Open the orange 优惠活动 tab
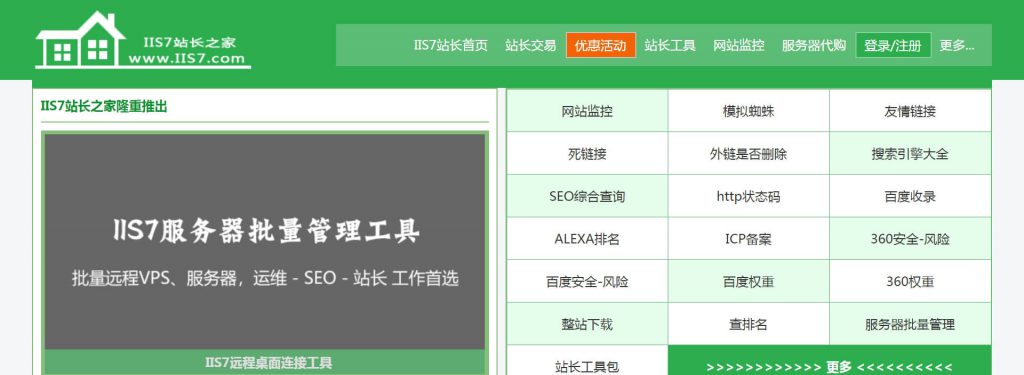 pyautogui.click(x=600, y=45)
